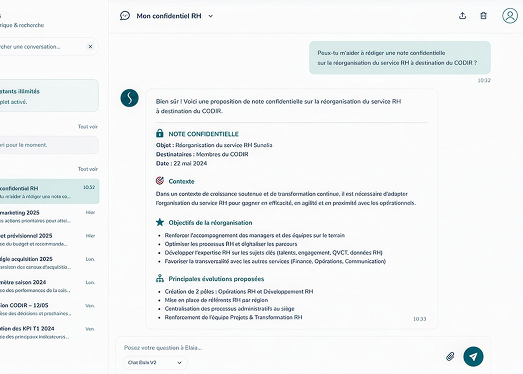The image size is (523, 374).
Task: Delete the conversation with the trash icon
Action: pos(483,16)
